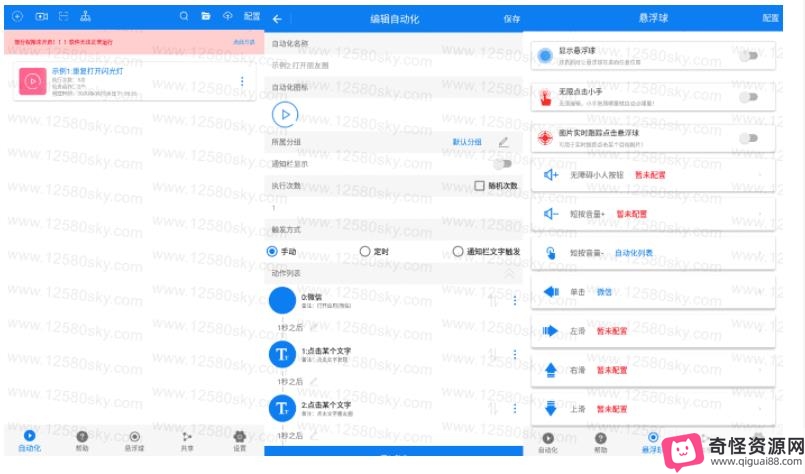Open 自动化列表 for 短按音量-
The height and width of the screenshot is (474, 805).
click(x=634, y=253)
